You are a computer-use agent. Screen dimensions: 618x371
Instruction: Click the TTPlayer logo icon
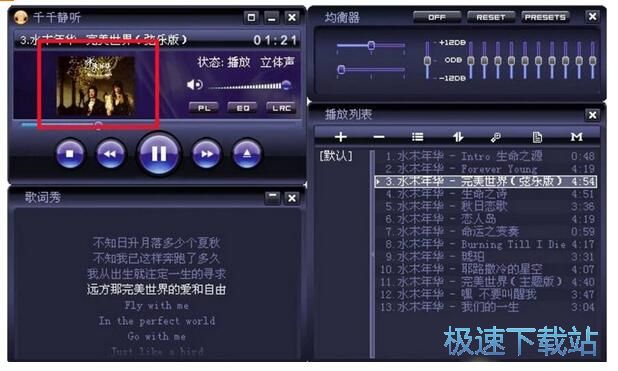(x=20, y=17)
